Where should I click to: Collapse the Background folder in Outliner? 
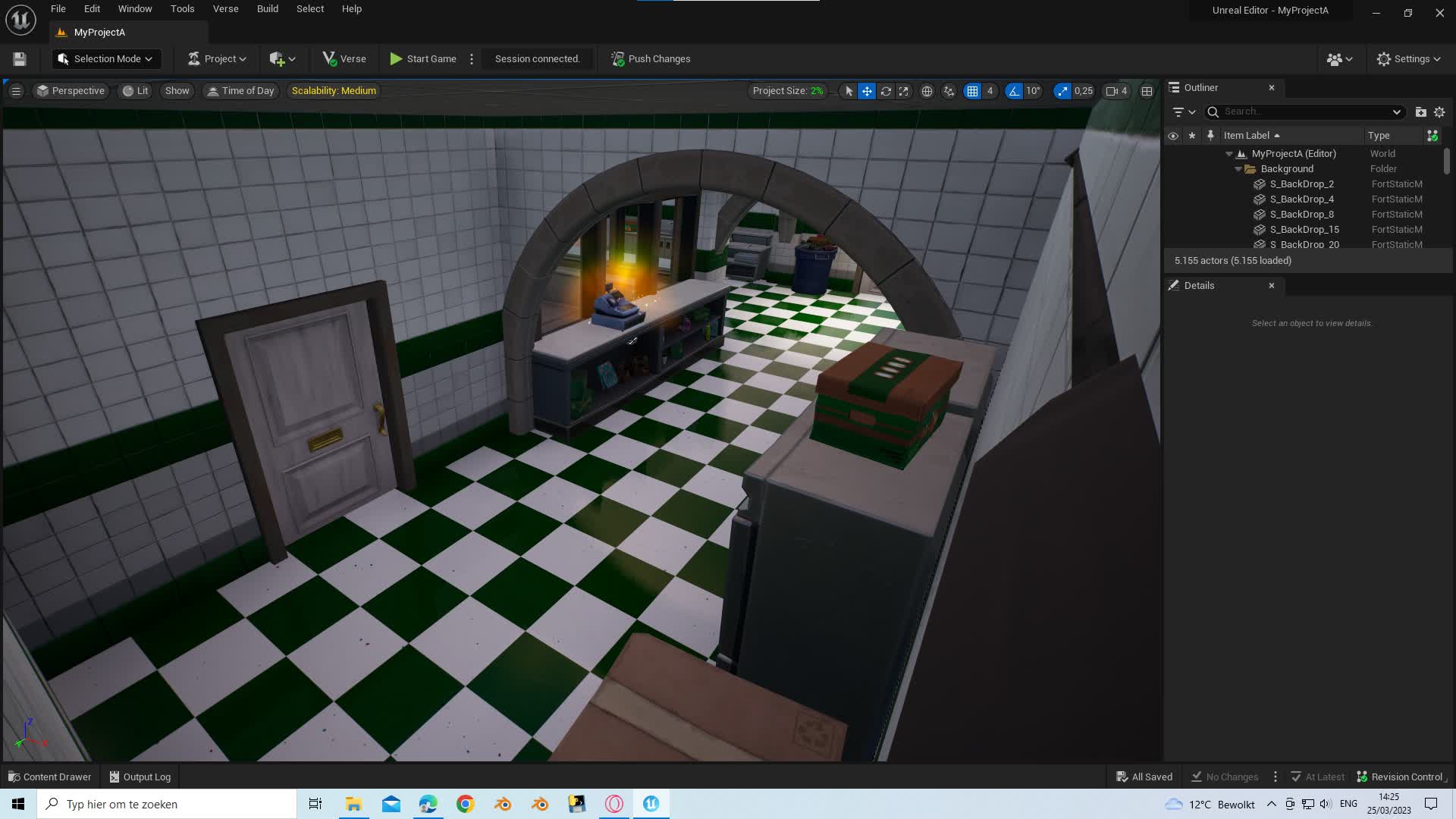1238,169
